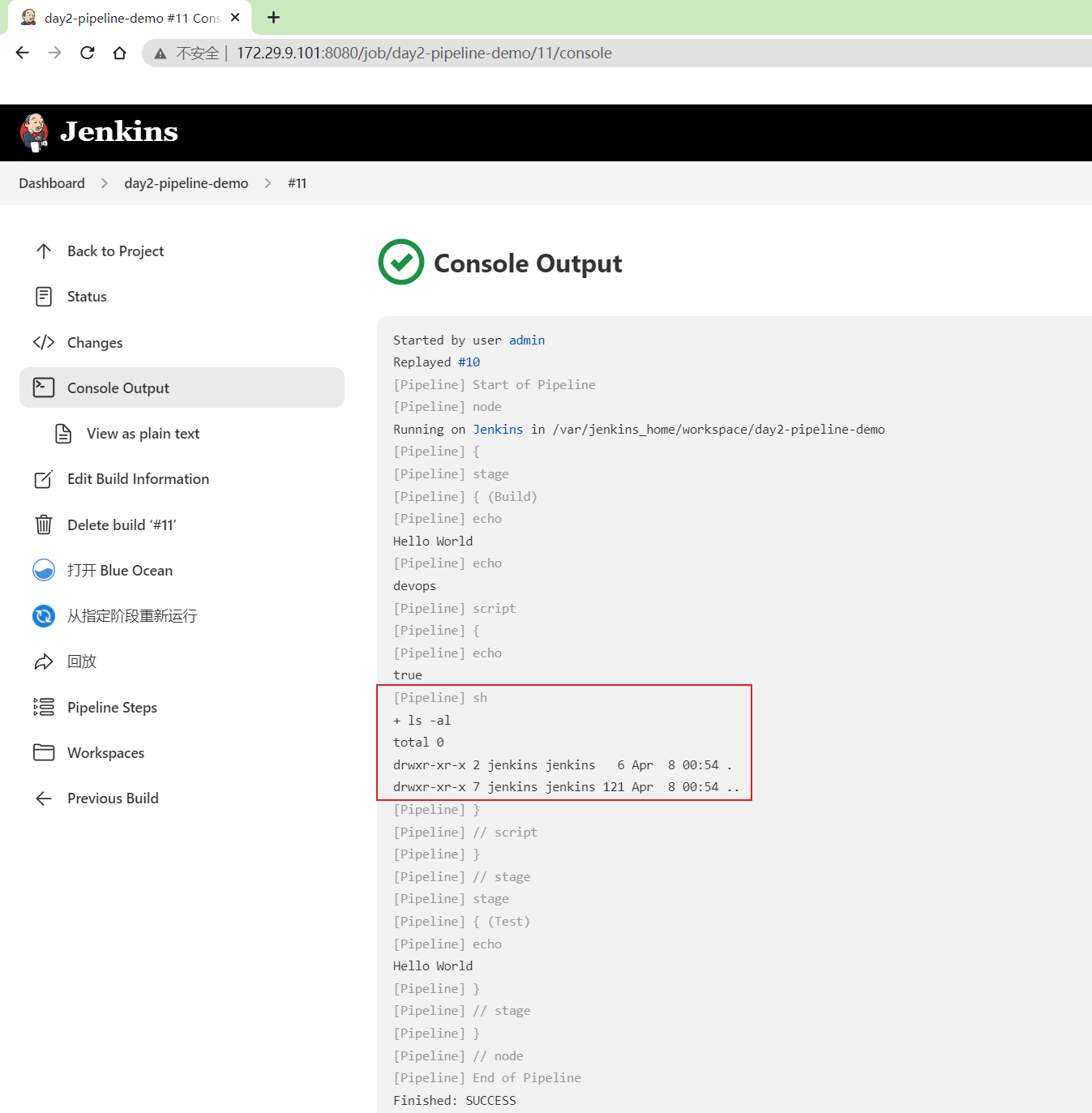Click the Edit Build Information pencil icon

(x=44, y=479)
